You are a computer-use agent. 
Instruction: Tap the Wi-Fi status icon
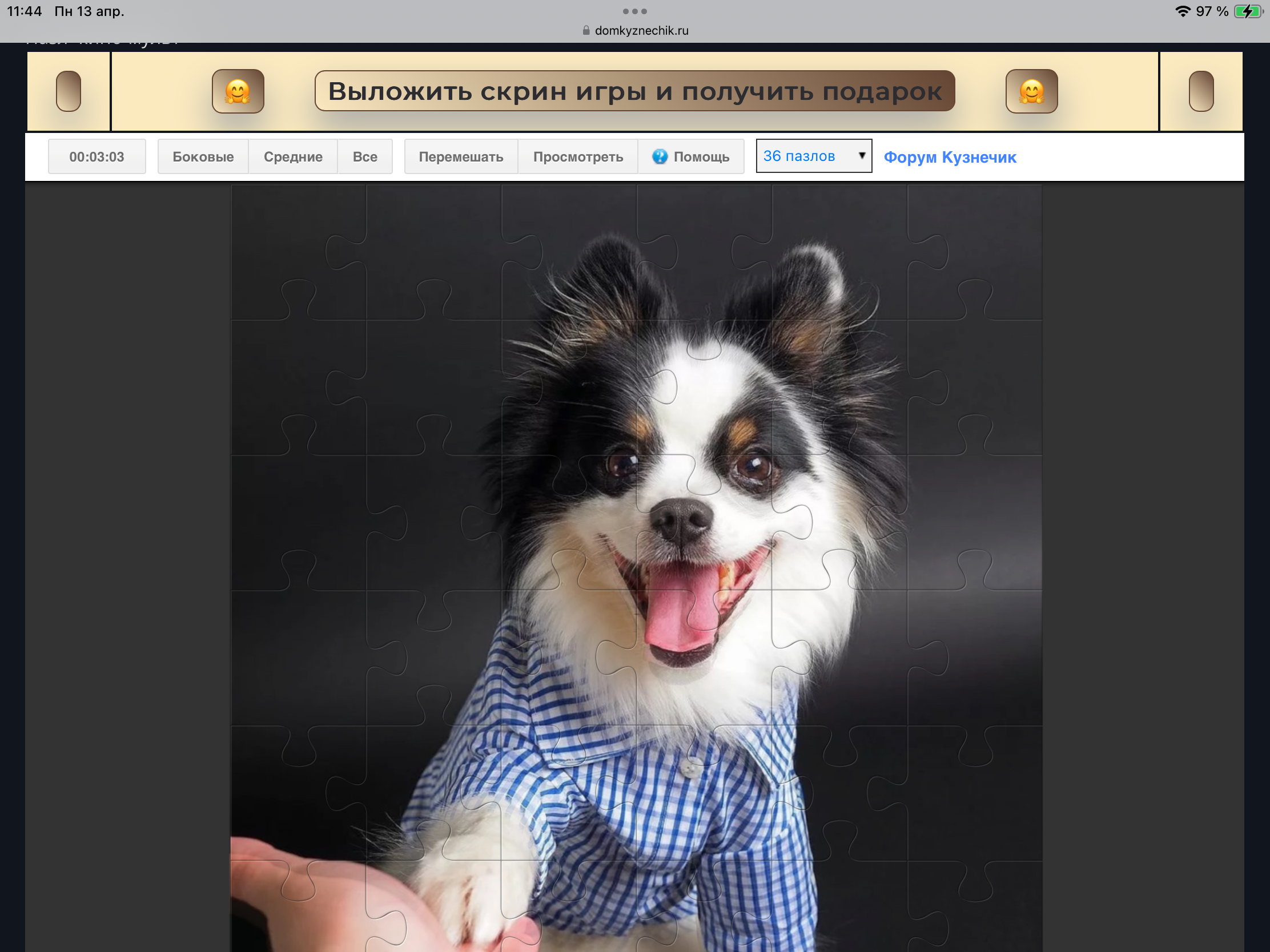pos(1182,11)
